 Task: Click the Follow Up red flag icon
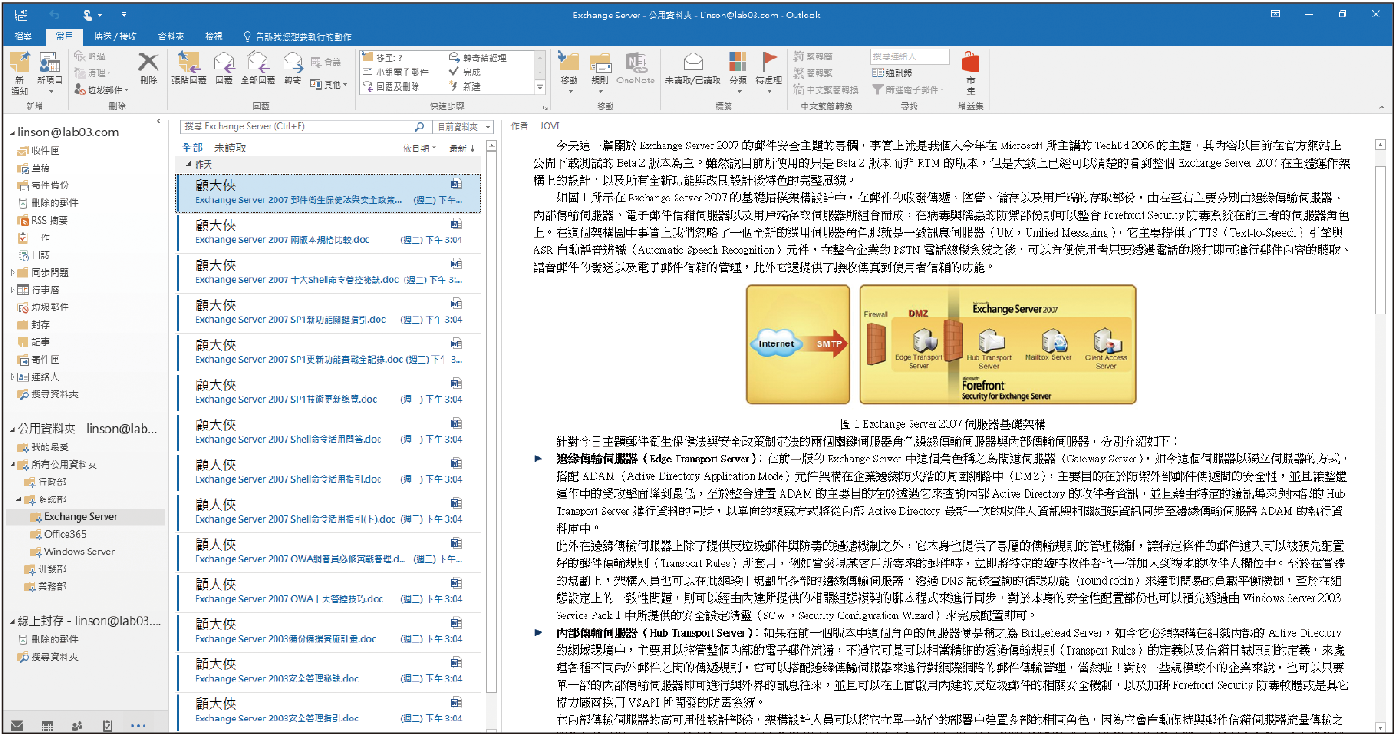769,63
